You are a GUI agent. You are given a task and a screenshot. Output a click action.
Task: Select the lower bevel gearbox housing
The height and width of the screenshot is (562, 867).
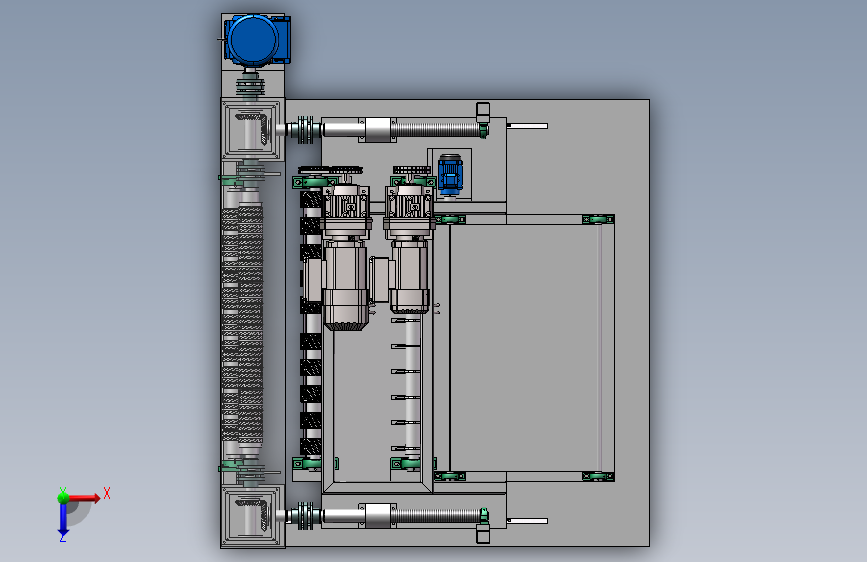tap(252, 516)
